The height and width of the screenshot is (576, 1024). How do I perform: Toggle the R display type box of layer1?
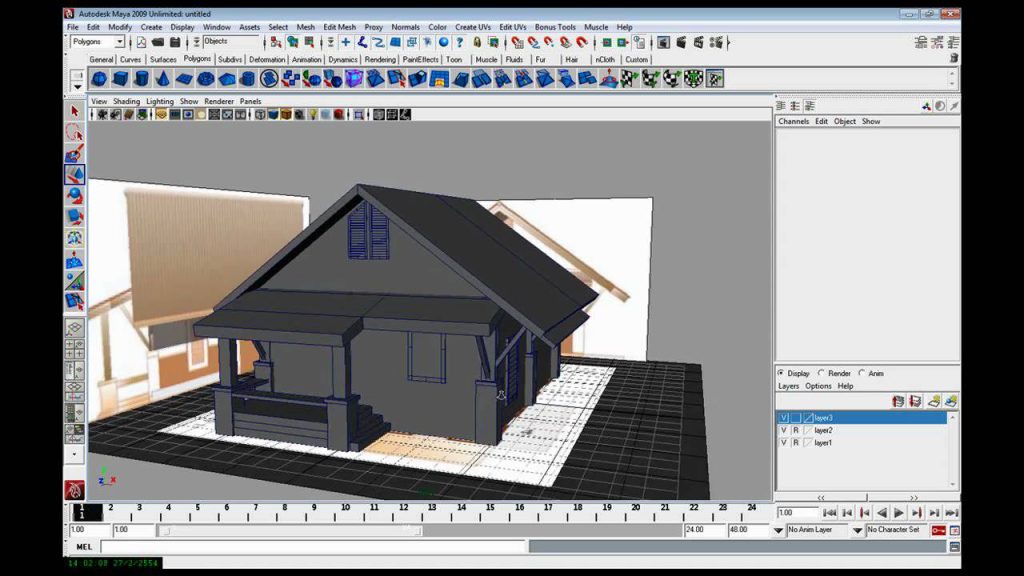795,443
